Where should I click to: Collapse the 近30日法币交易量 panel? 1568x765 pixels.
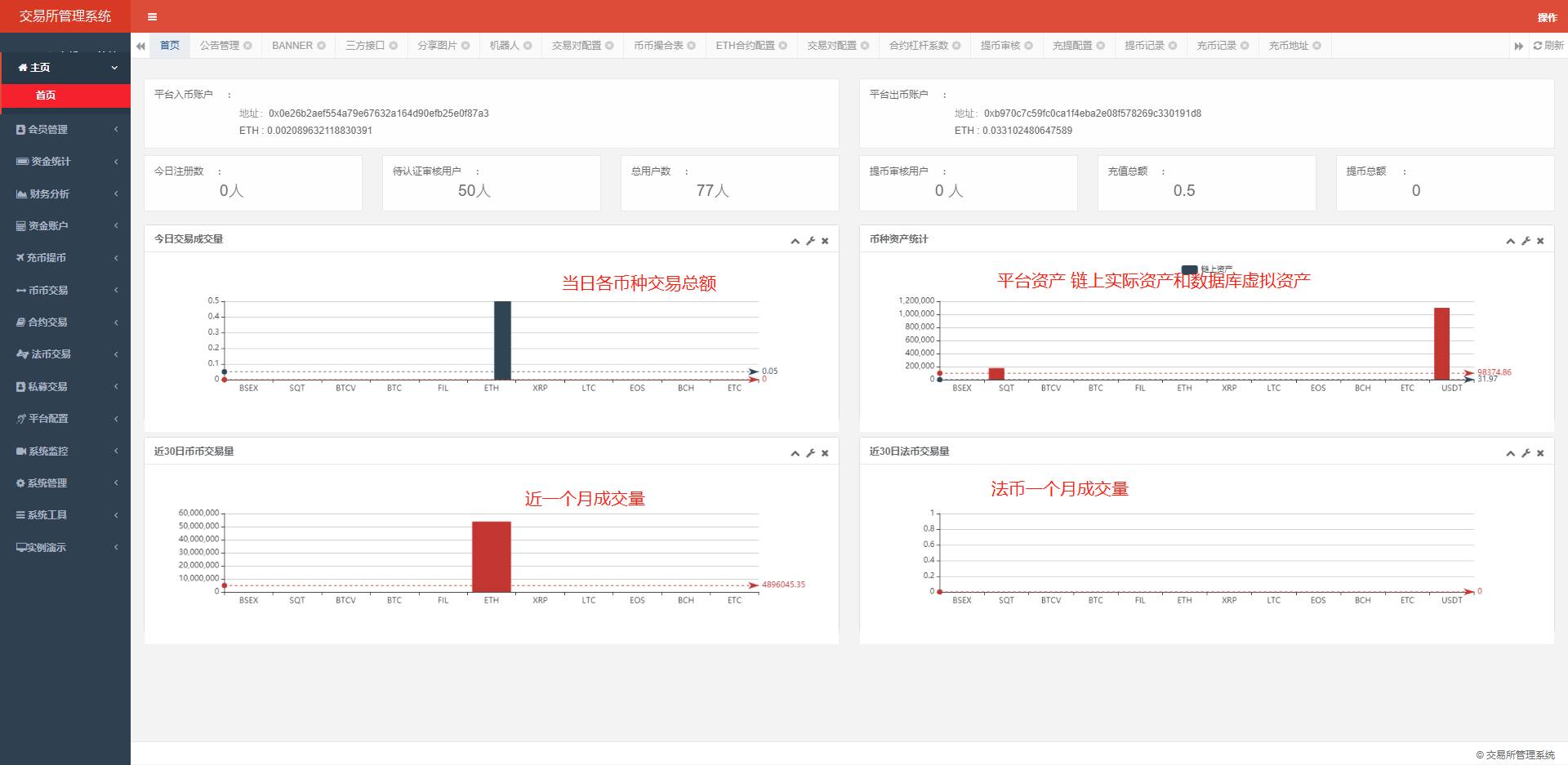click(1510, 452)
